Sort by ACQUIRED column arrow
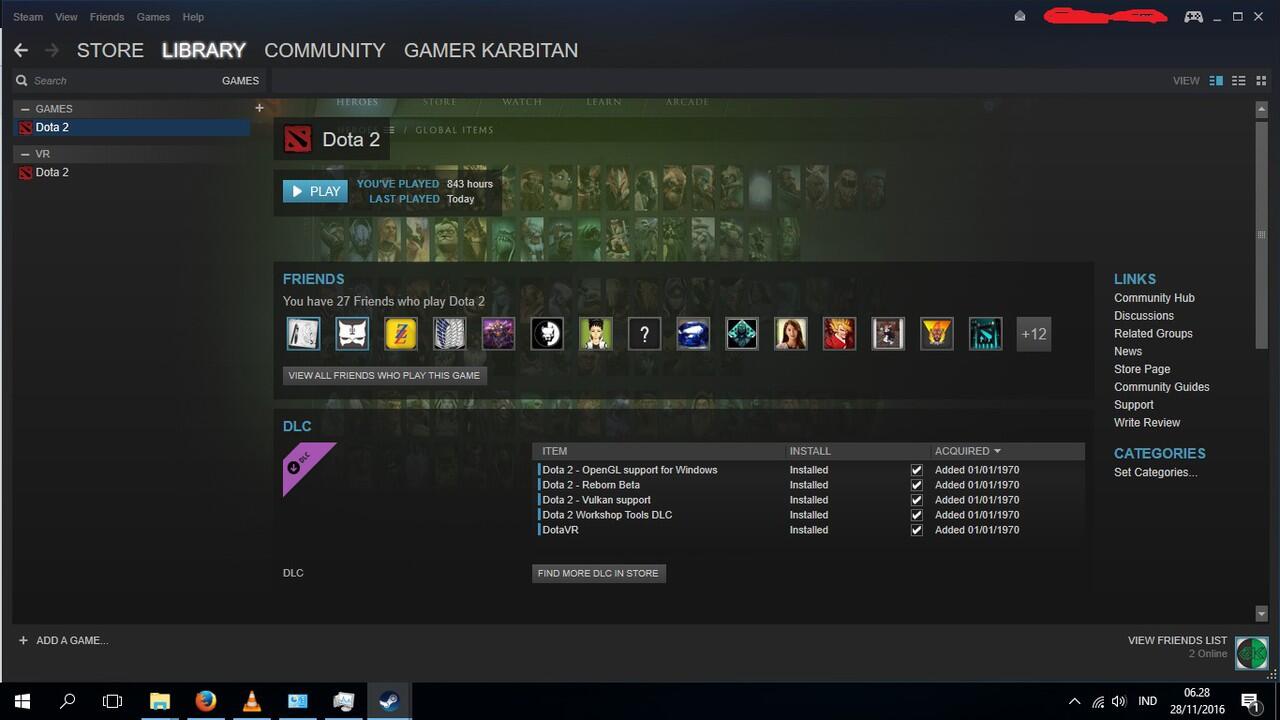Viewport: 1280px width, 720px height. tap(997, 451)
